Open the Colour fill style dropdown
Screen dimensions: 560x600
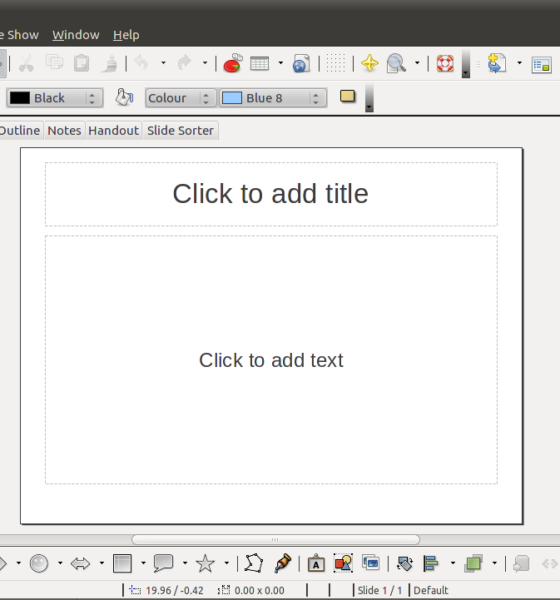coord(180,98)
